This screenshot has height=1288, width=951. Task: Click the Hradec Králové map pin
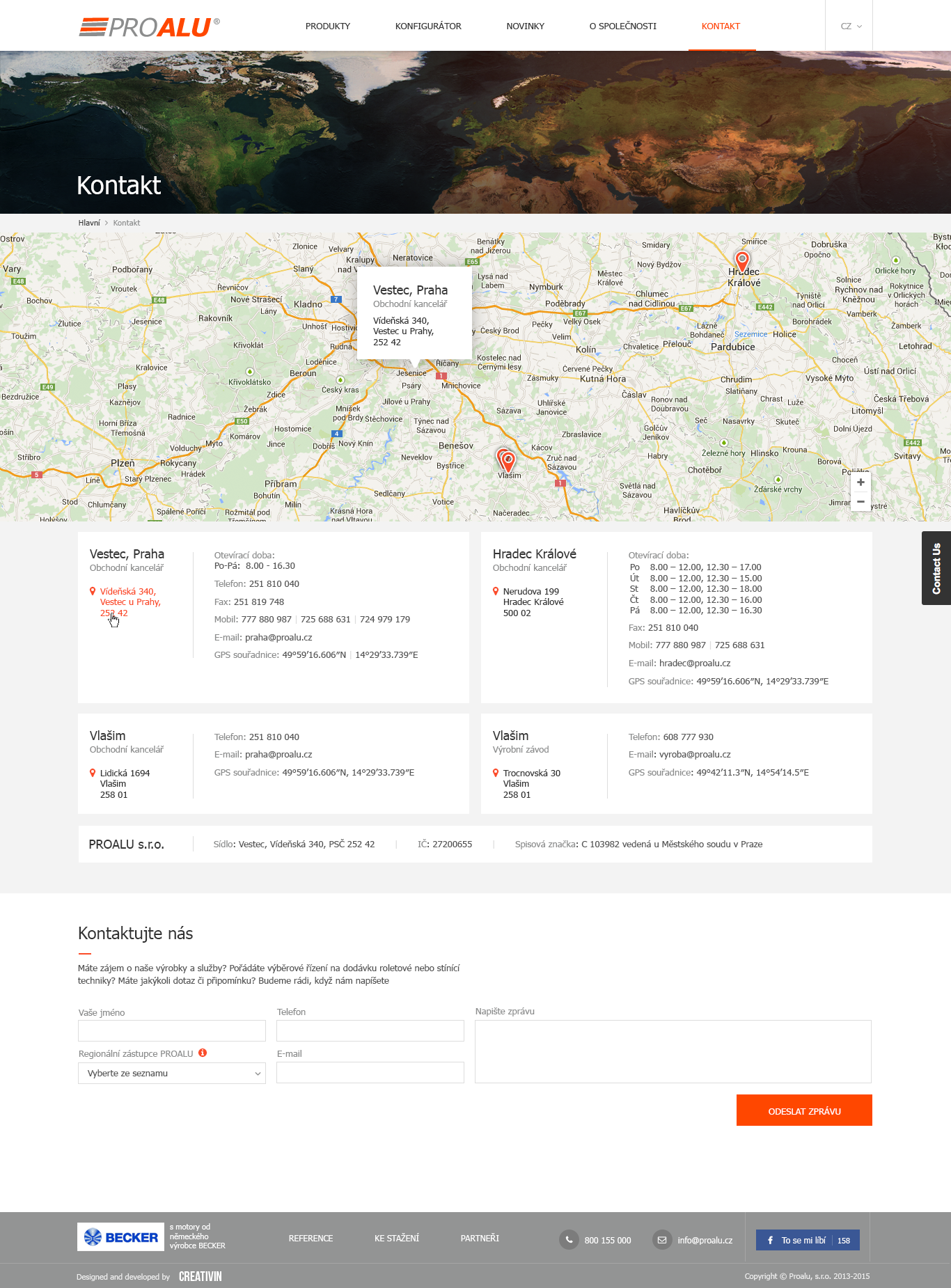pos(742,261)
